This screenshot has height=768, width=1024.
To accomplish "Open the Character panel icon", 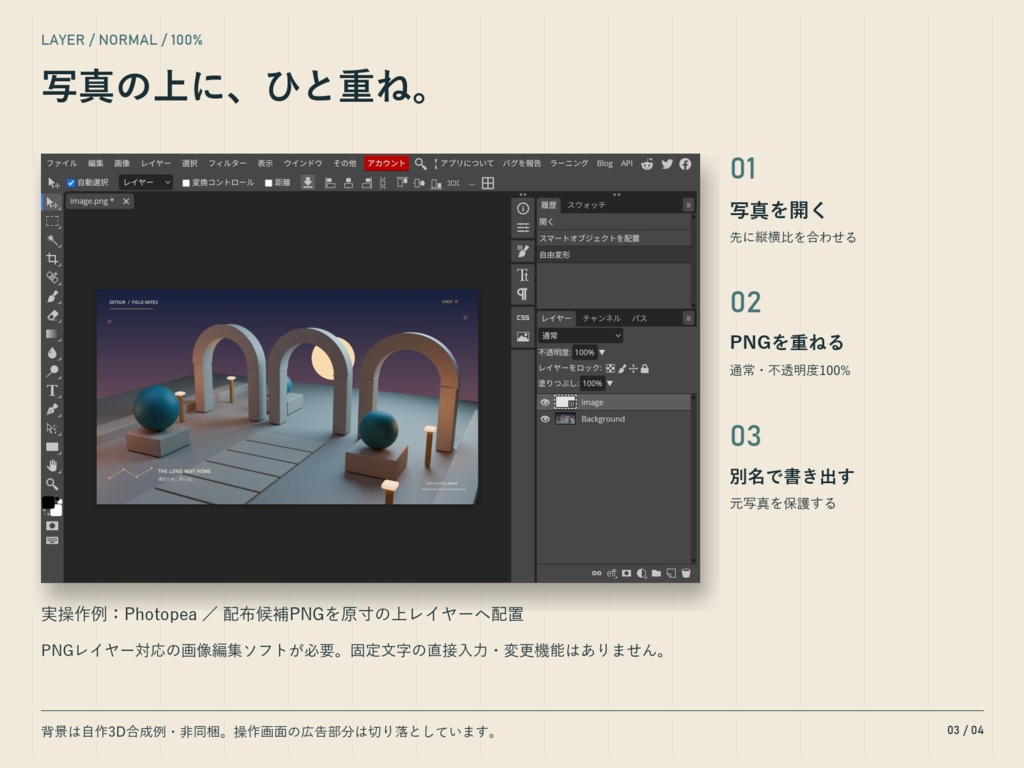I will click(522, 275).
